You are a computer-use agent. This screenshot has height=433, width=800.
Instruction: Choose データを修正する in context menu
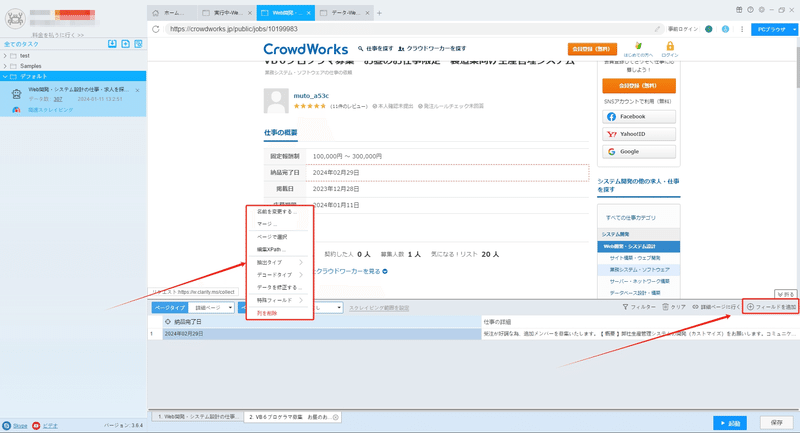click(x=279, y=288)
